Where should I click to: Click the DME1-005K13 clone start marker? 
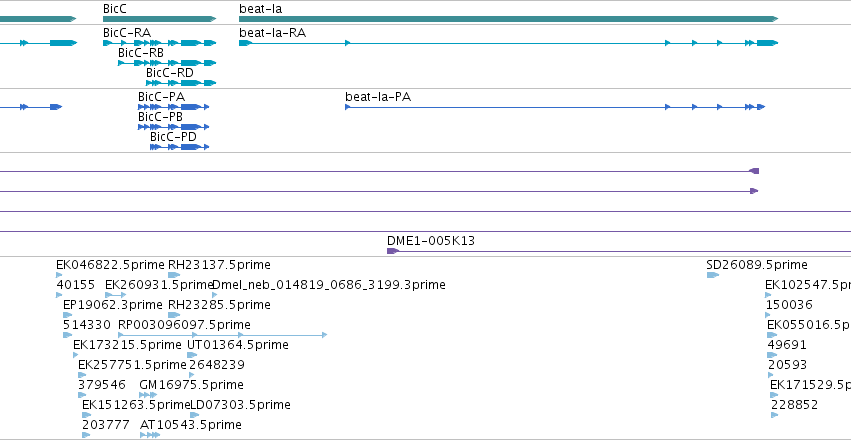pos(393,251)
